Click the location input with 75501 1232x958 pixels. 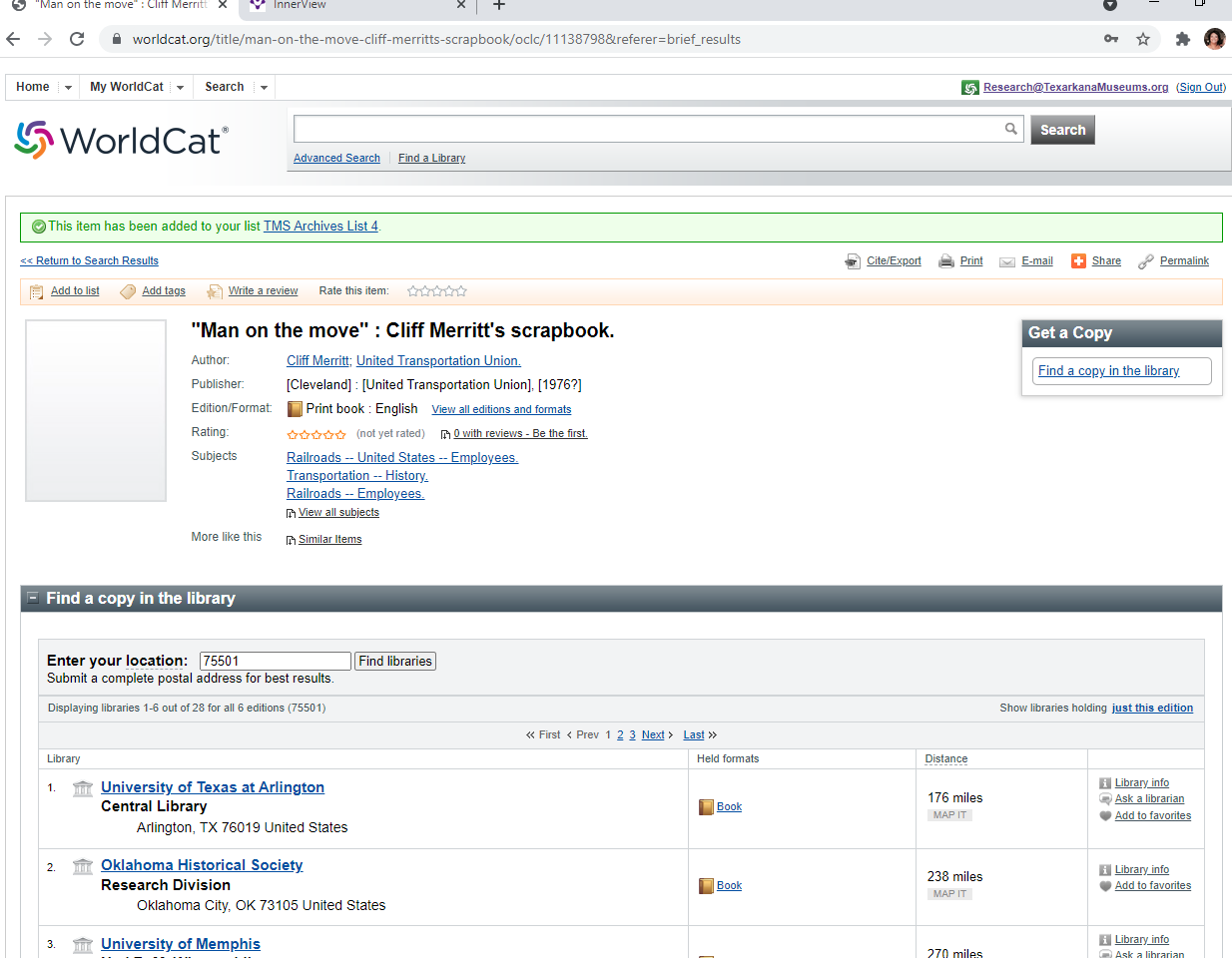click(x=276, y=661)
